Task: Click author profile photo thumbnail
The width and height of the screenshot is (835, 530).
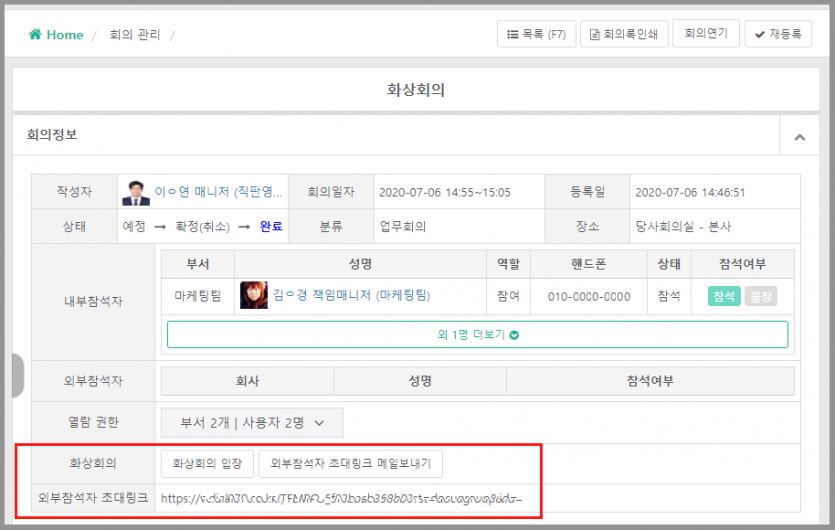Action: 136,192
